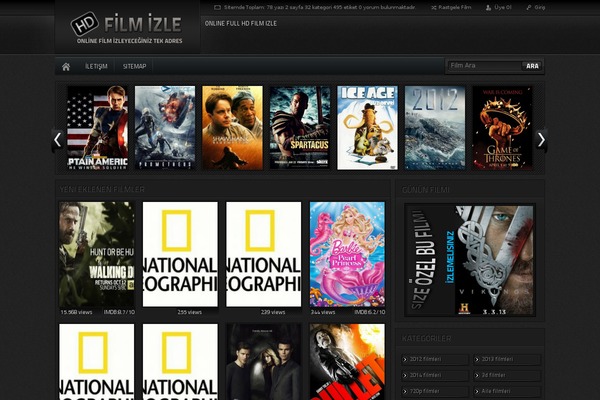Open the Prometheus poster in the carousel

pyautogui.click(x=165, y=128)
